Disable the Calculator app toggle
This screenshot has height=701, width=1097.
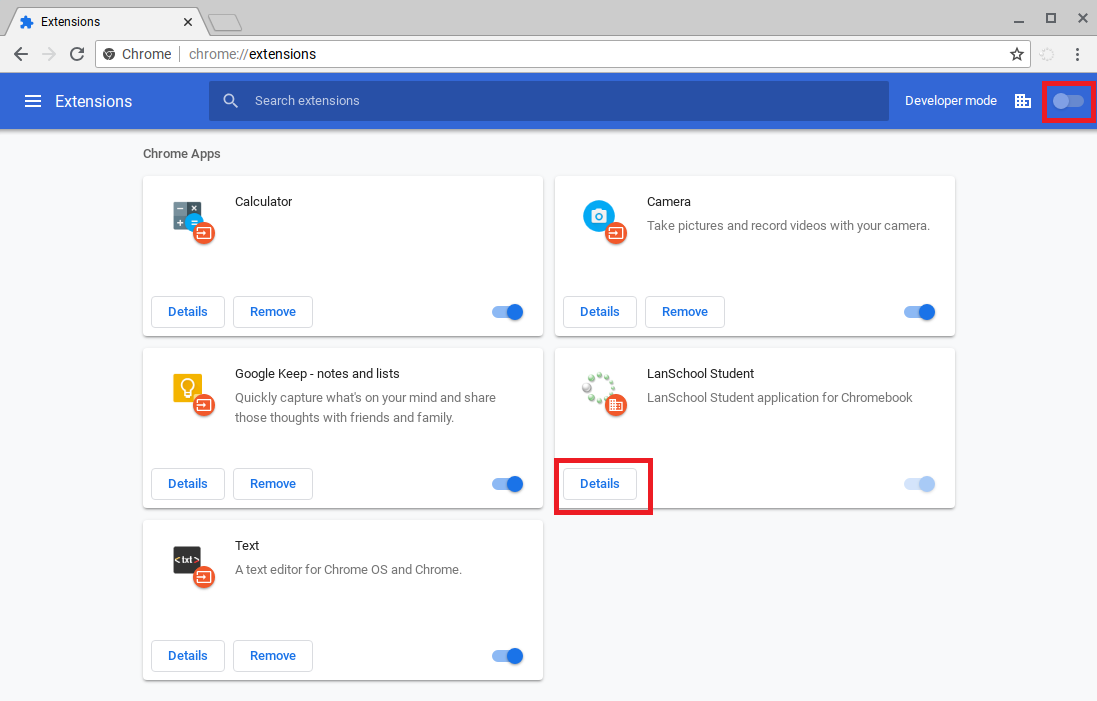click(508, 312)
